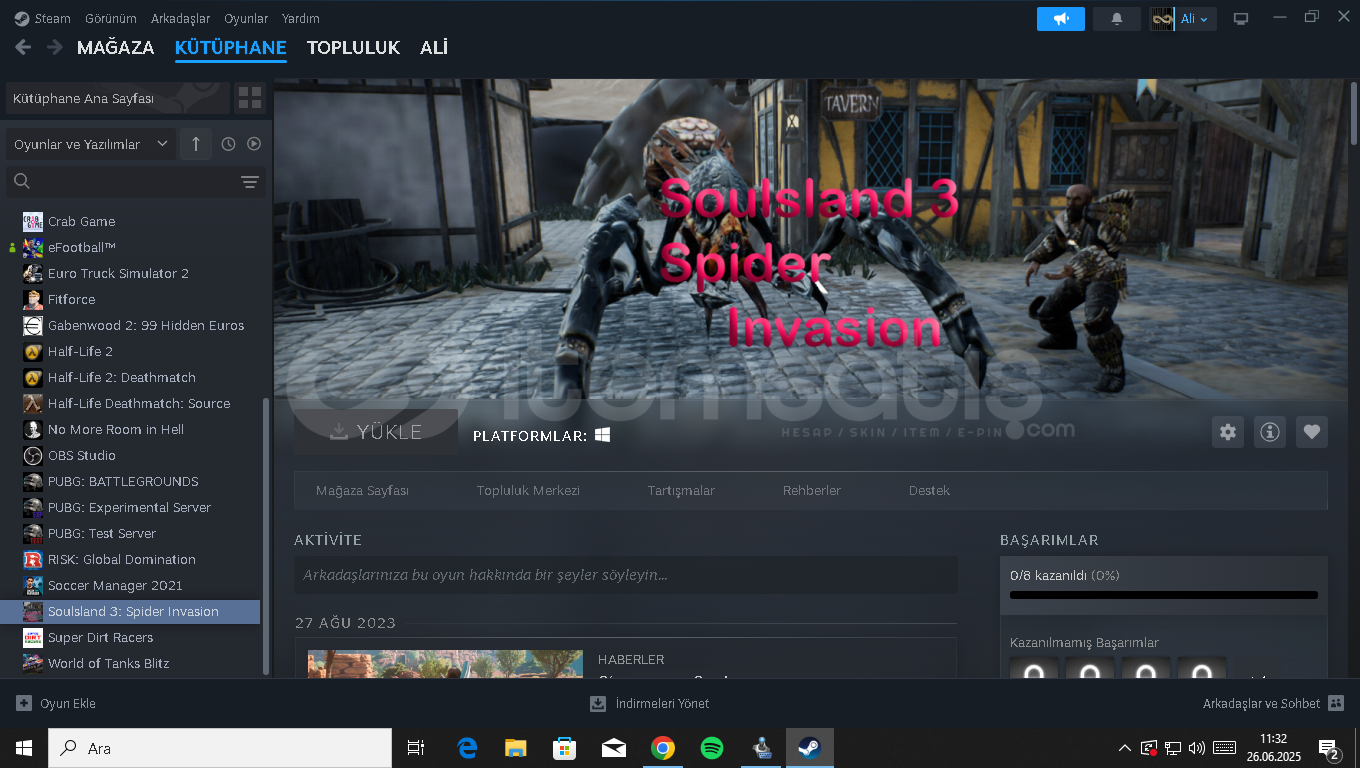The image size is (1360, 768).
Task: Open Google Chrome from the taskbar
Action: point(662,748)
